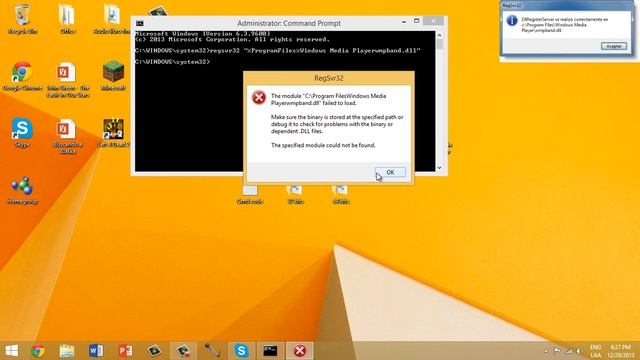Click the Administrator: Command Prompt title bar
The height and width of the screenshot is (360, 640).
tap(289, 23)
